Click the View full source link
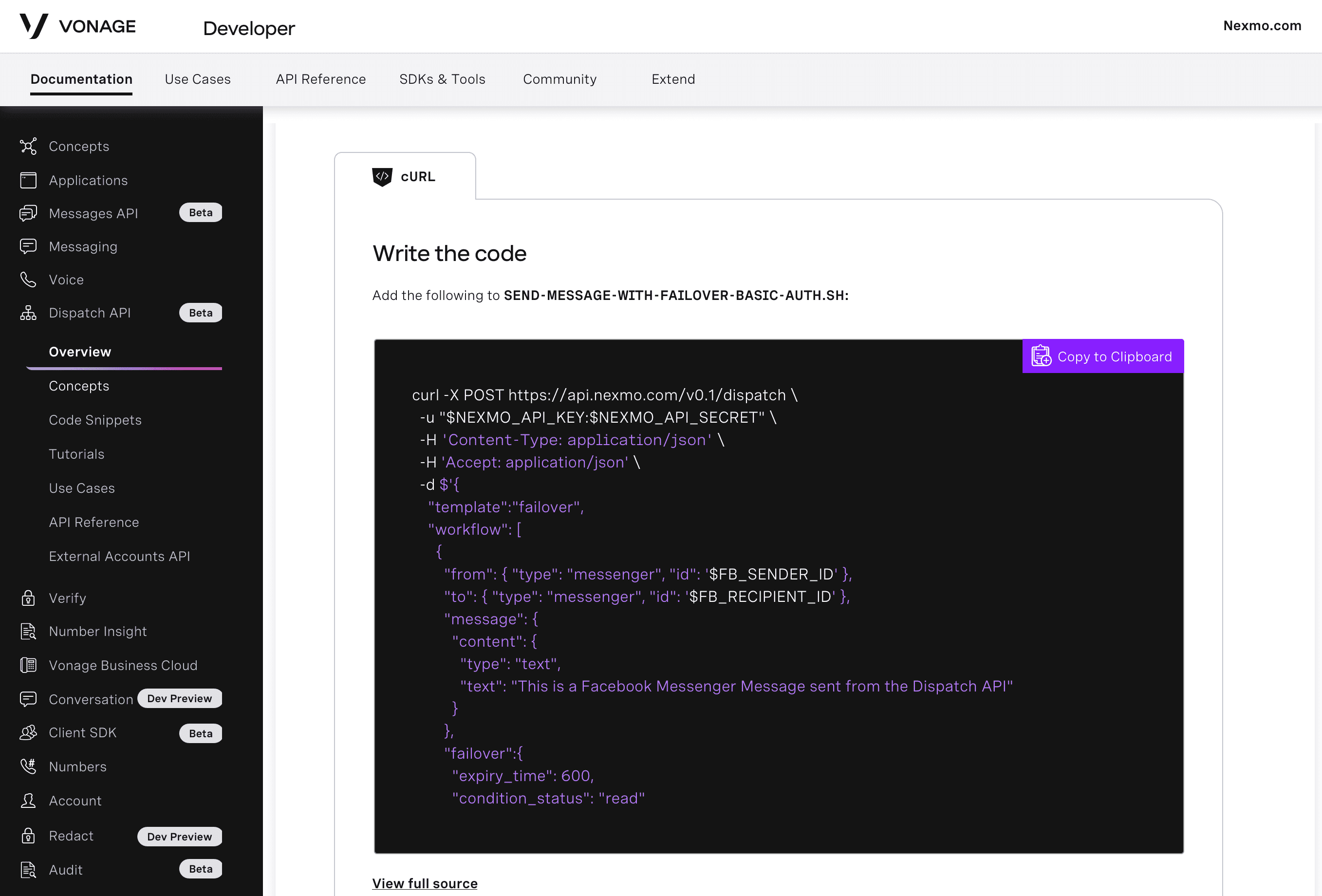1322x896 pixels. click(424, 883)
